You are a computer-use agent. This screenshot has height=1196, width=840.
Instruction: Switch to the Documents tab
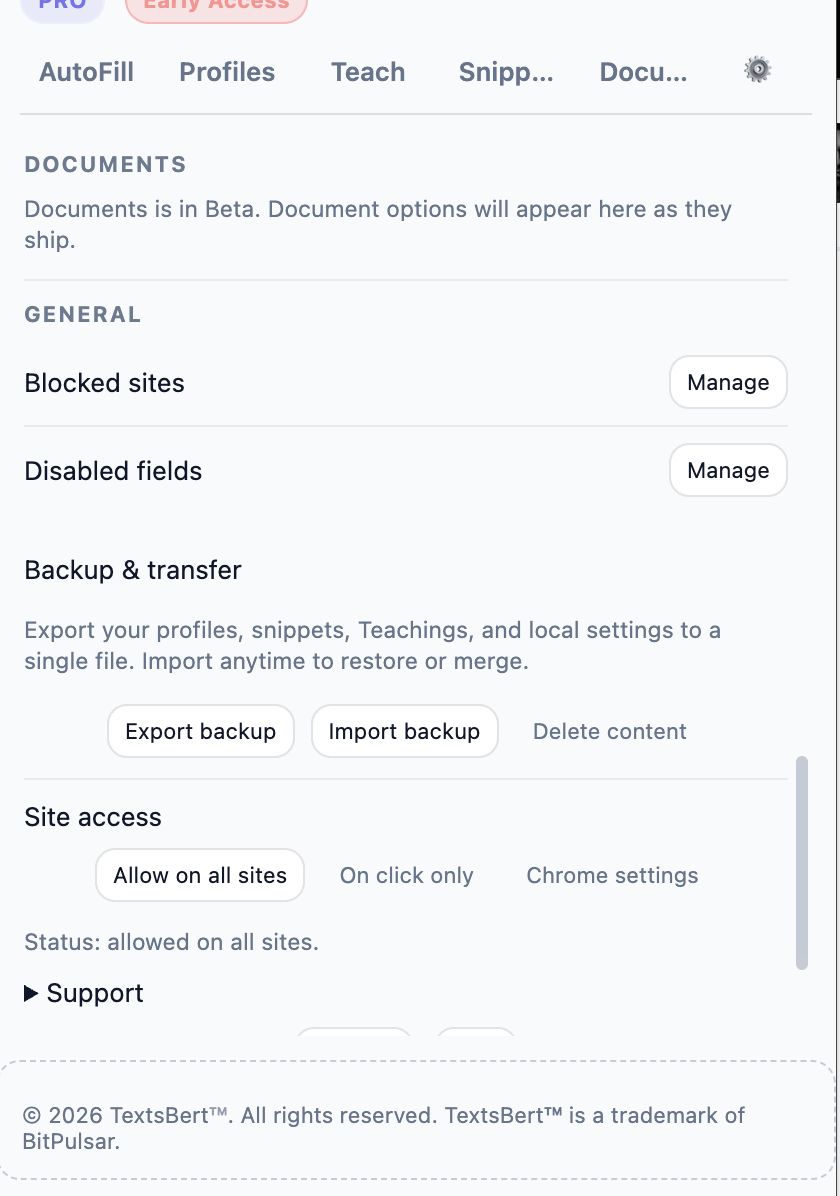(643, 72)
